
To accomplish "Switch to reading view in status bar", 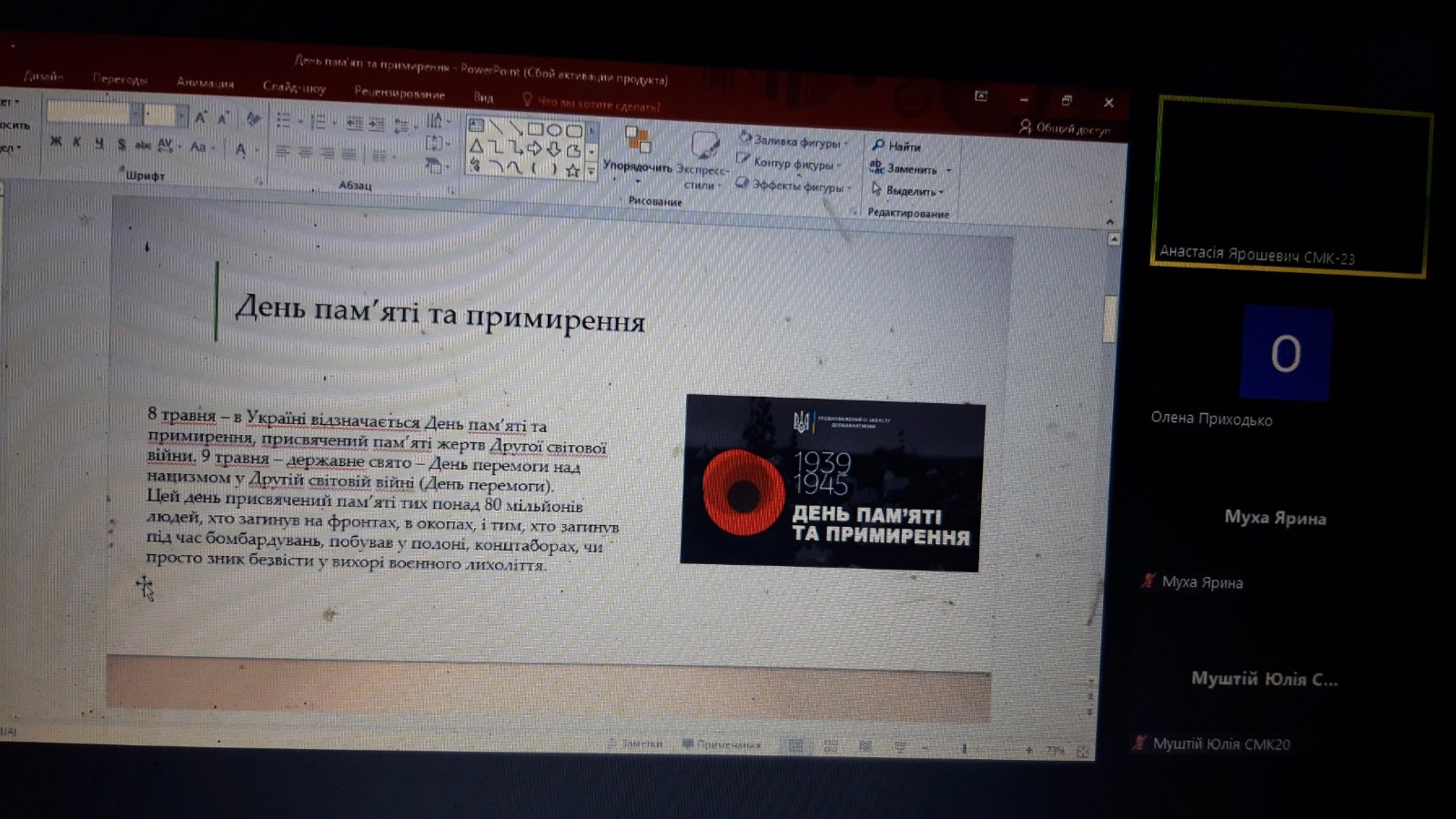I will tap(864, 746).
